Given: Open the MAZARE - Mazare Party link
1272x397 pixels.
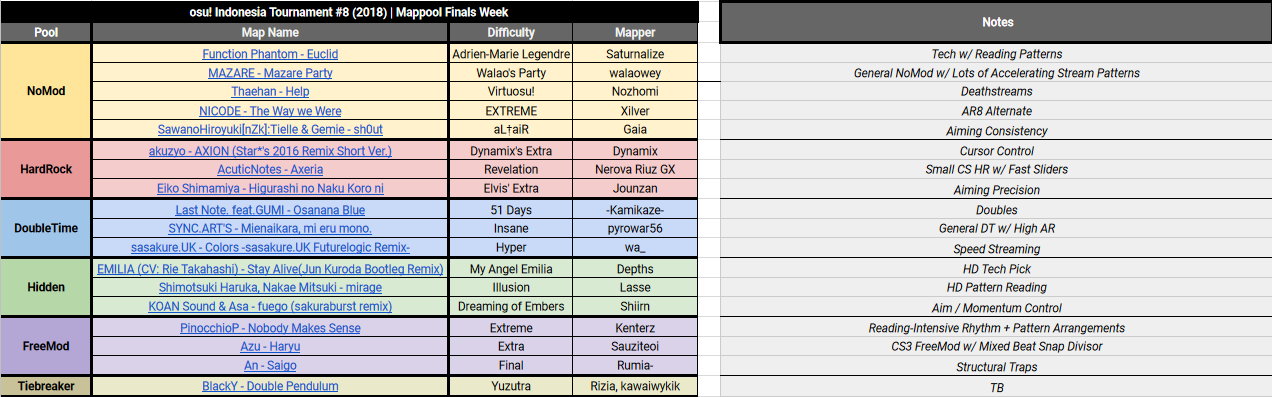Looking at the screenshot, I should [x=270, y=73].
